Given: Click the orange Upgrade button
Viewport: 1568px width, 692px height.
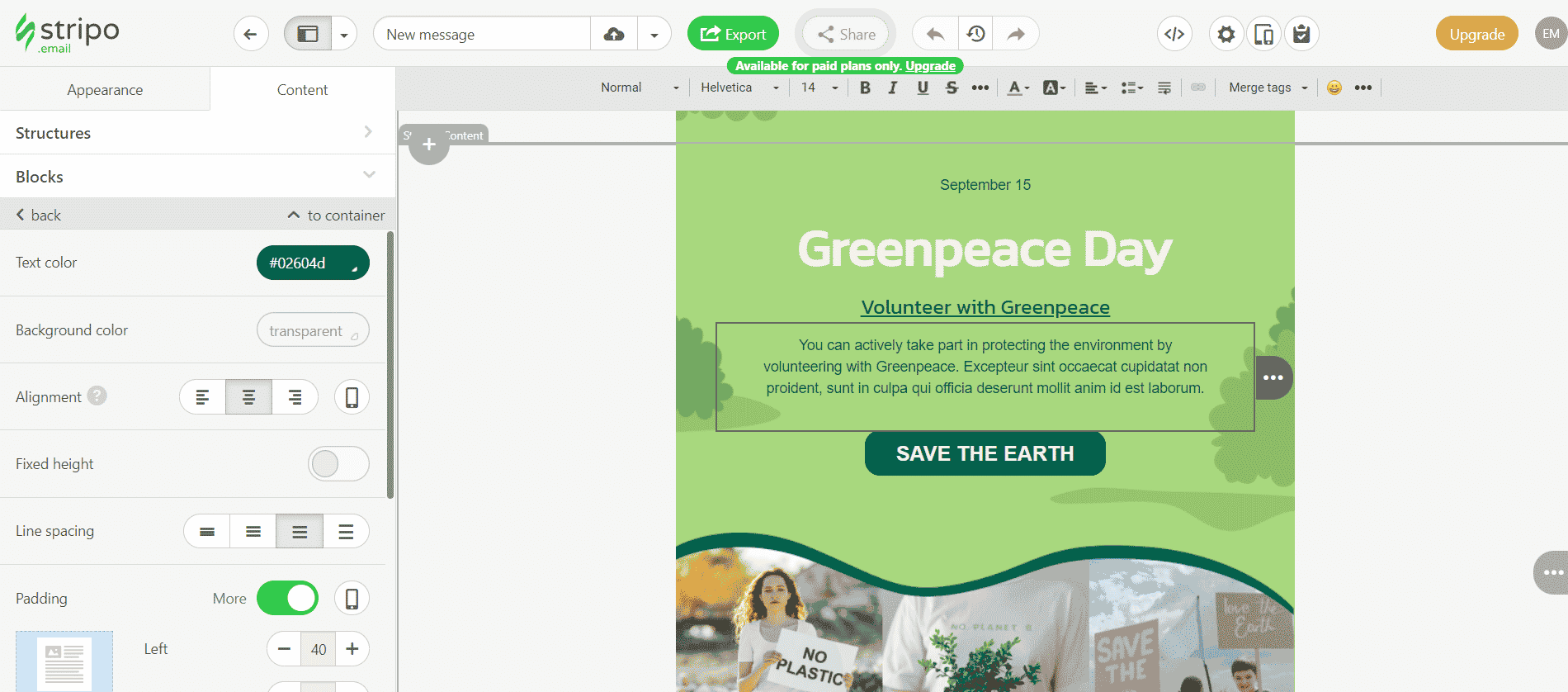Looking at the screenshot, I should [x=1477, y=34].
